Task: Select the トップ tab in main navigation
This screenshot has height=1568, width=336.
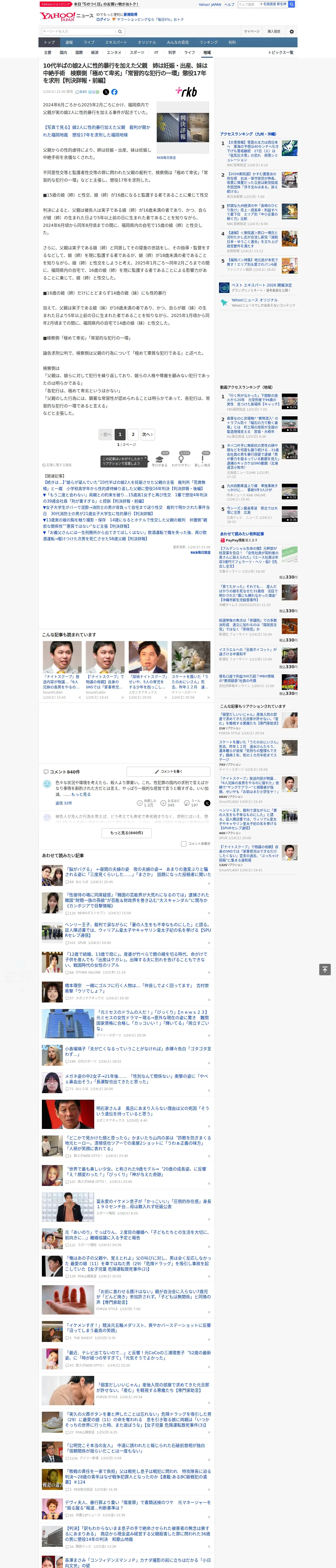Action: point(49,43)
